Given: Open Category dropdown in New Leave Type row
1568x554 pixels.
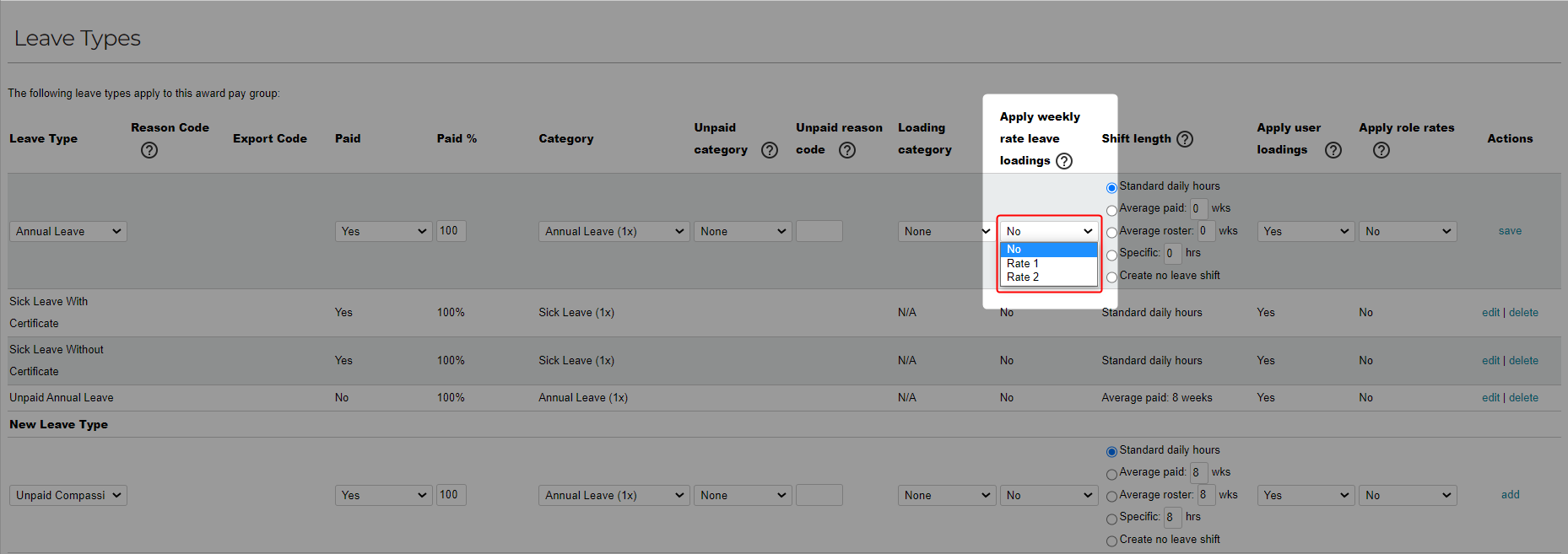Looking at the screenshot, I should pyautogui.click(x=614, y=495).
